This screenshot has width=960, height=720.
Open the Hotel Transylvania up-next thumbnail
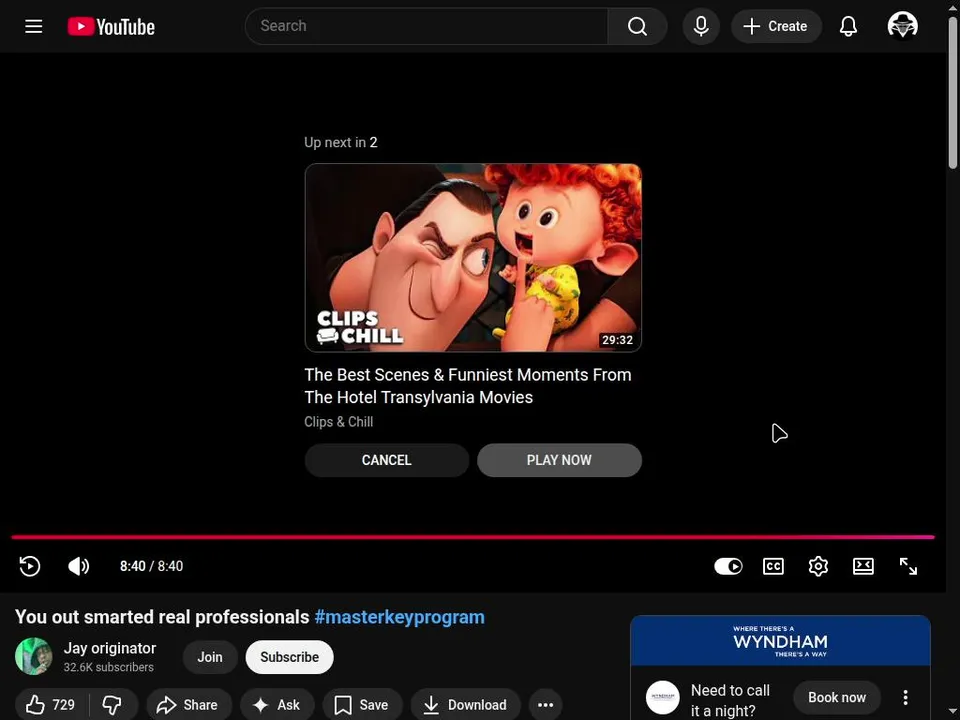pyautogui.click(x=473, y=258)
